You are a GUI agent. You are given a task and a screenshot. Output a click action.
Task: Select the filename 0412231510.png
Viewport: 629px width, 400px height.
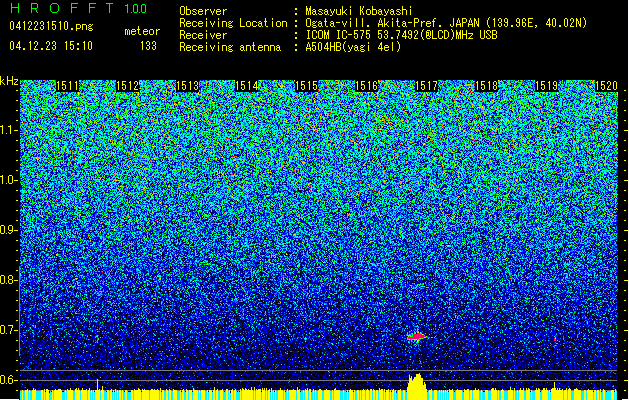pyautogui.click(x=51, y=26)
